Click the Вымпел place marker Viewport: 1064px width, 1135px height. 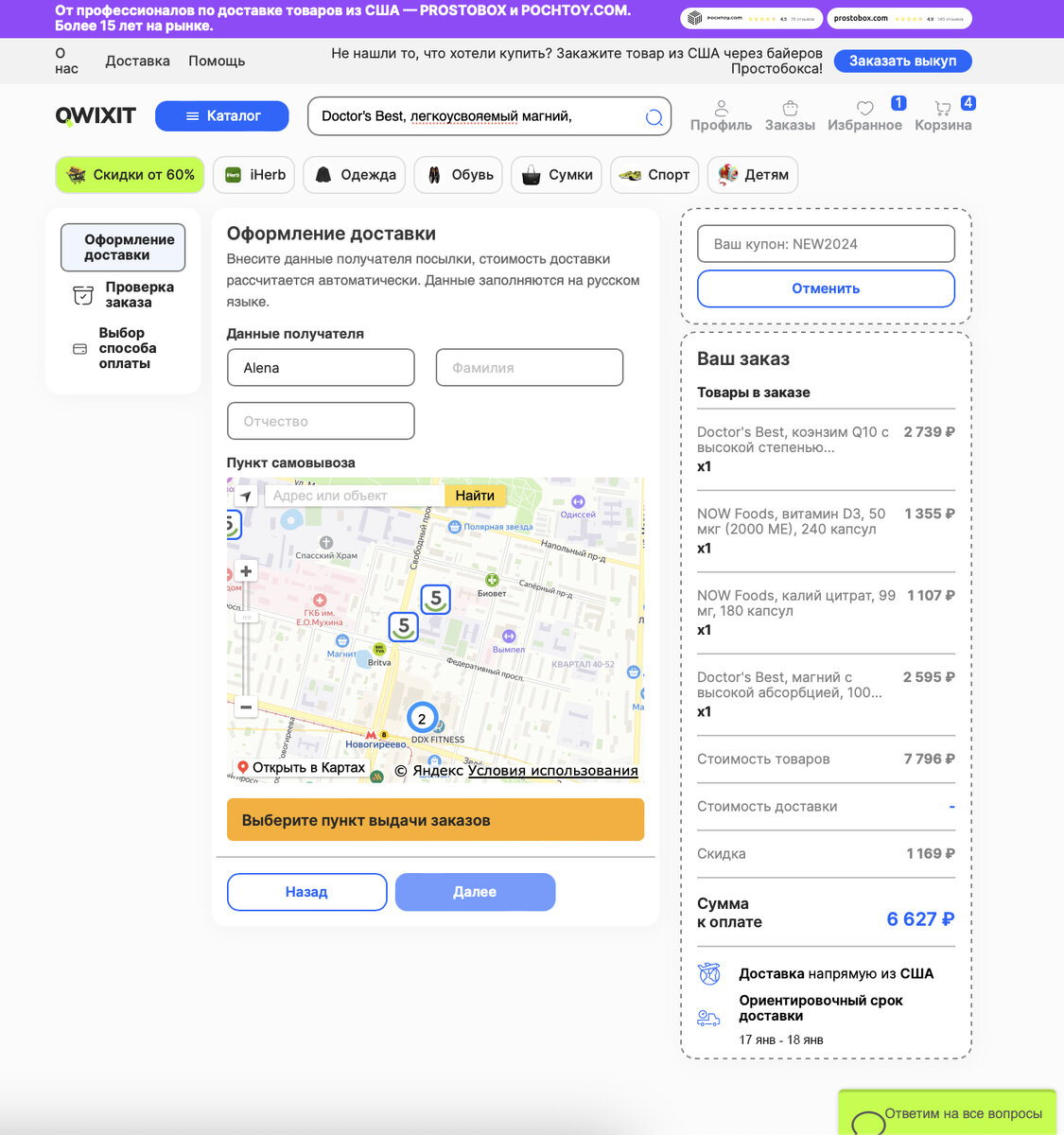point(509,636)
